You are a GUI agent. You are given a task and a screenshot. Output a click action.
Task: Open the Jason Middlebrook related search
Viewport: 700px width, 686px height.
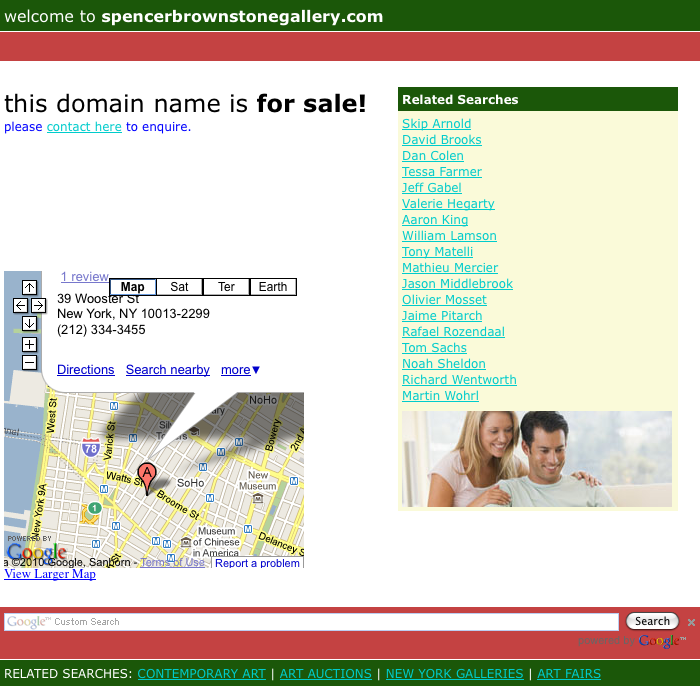(457, 284)
